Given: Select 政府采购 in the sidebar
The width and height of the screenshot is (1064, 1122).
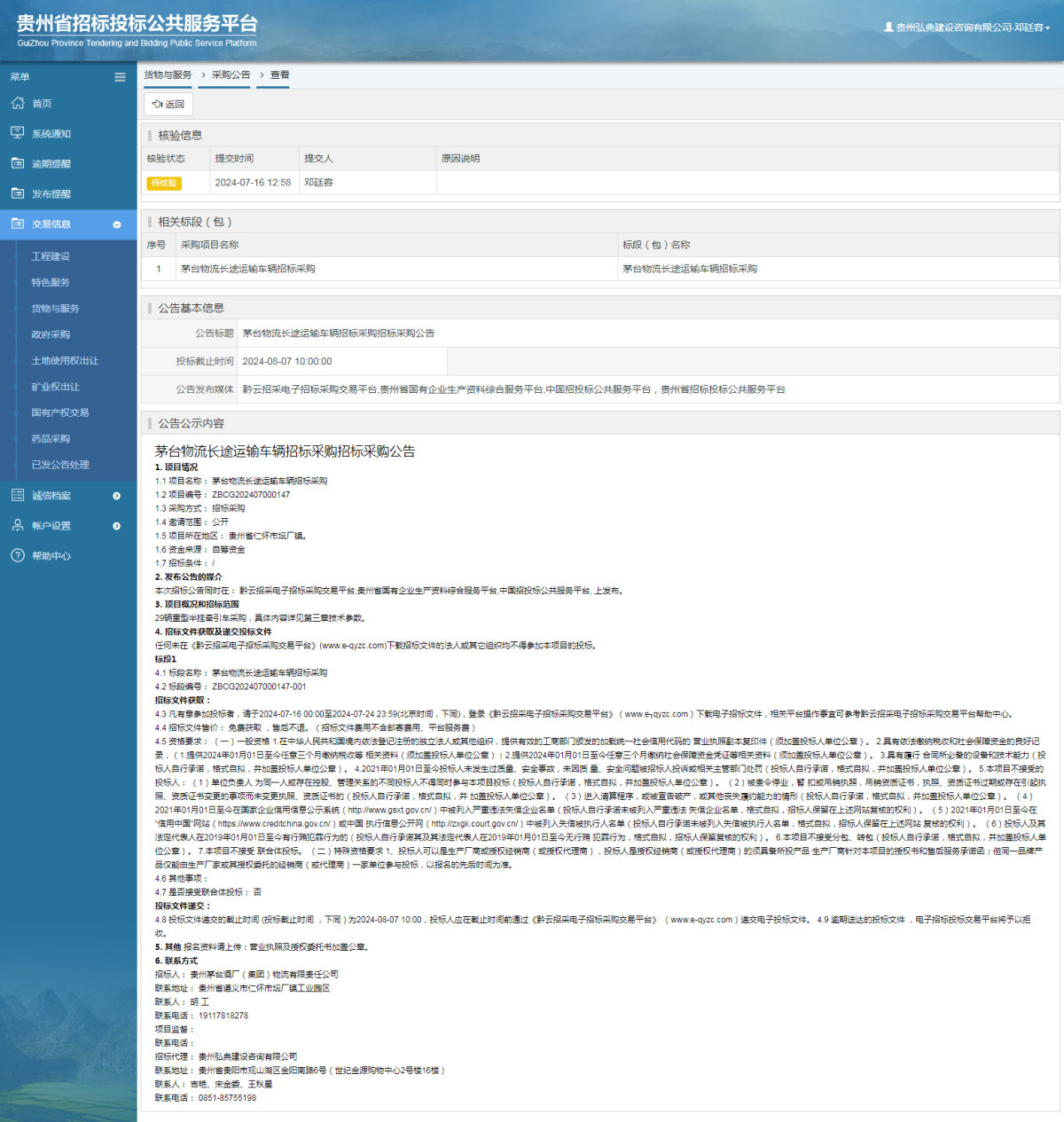Looking at the screenshot, I should pyautogui.click(x=51, y=334).
